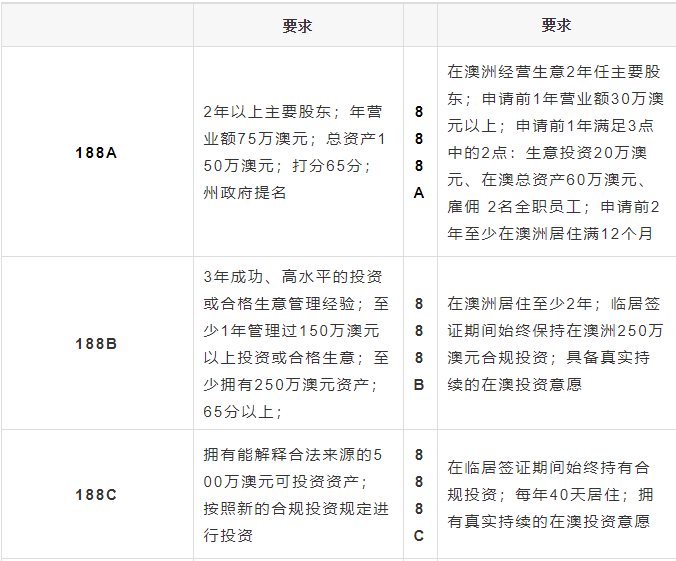This screenshot has height=561, width=676.
Task: Click the second 要求 header beside the 888 column
Action: pyautogui.click(x=556, y=25)
